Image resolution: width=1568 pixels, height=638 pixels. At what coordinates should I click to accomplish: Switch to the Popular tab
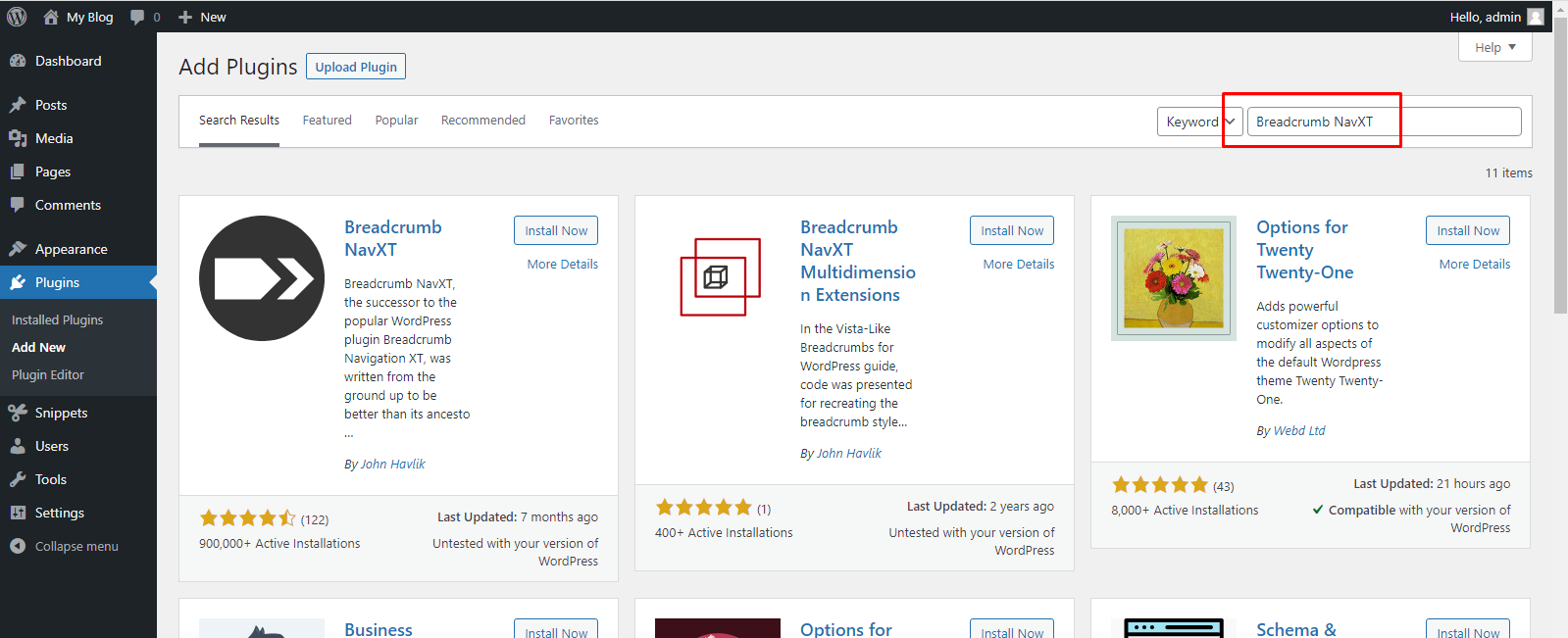tap(396, 121)
